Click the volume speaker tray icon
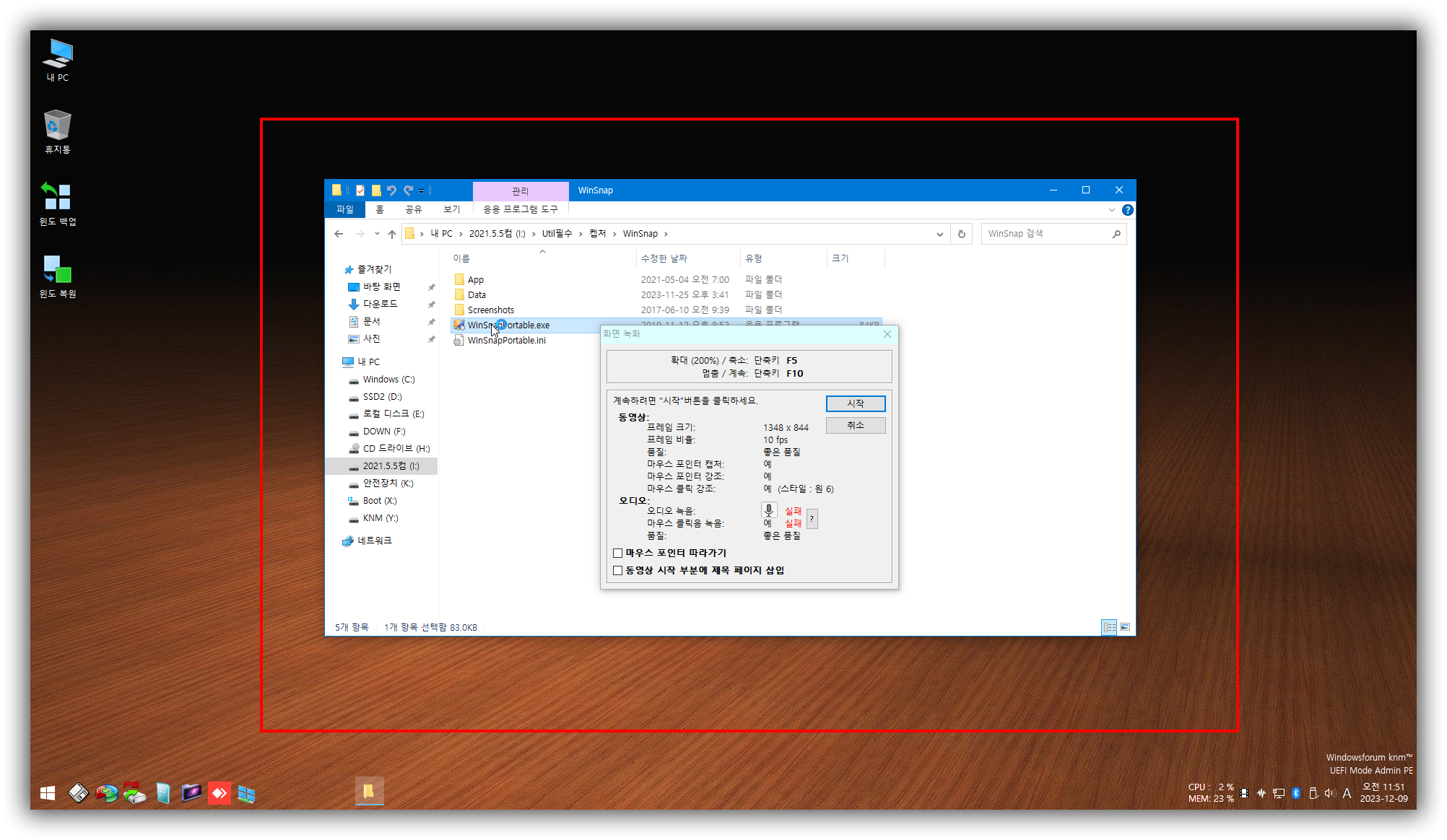This screenshot has width=1447, height=840. click(1329, 794)
